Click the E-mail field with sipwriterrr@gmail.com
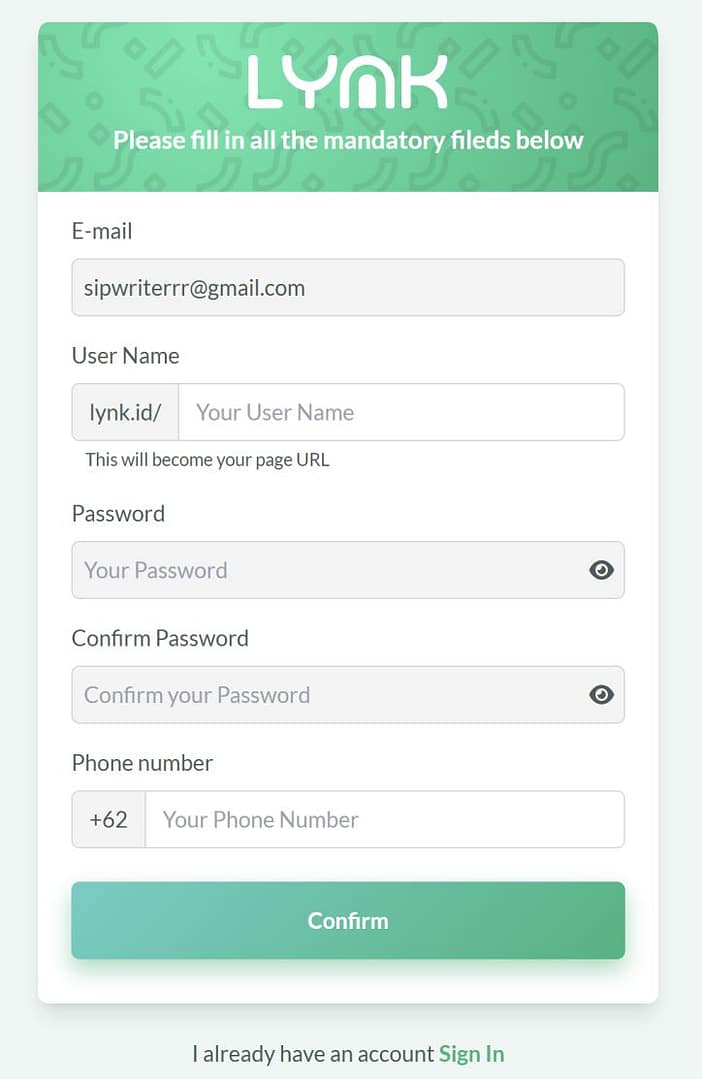This screenshot has height=1079, width=702. (347, 288)
